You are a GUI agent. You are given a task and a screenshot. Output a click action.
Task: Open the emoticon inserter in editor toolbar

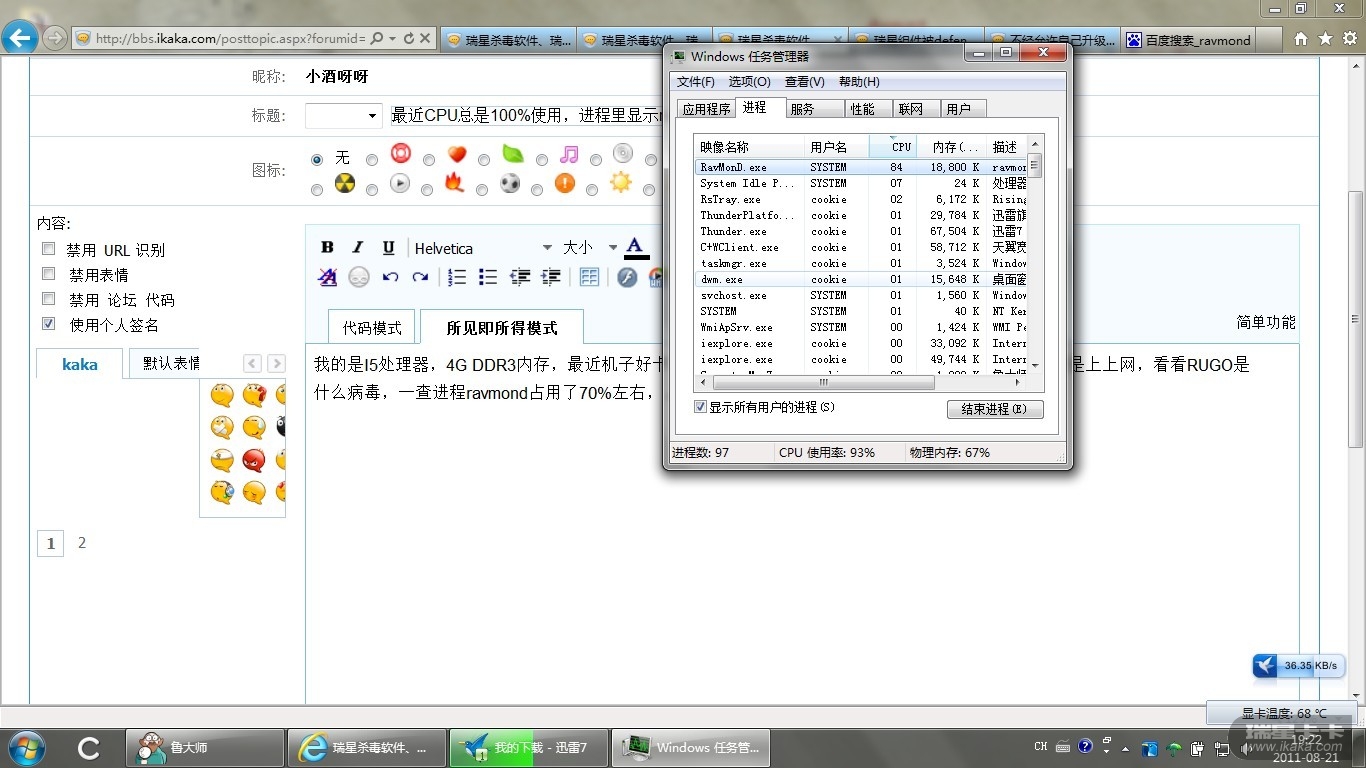(359, 277)
